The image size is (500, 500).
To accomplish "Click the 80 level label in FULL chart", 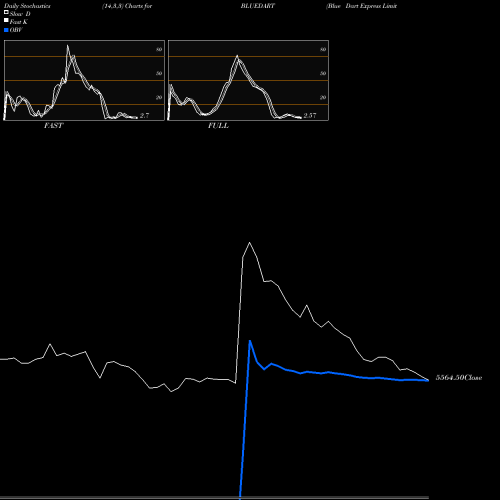I will (323, 49).
